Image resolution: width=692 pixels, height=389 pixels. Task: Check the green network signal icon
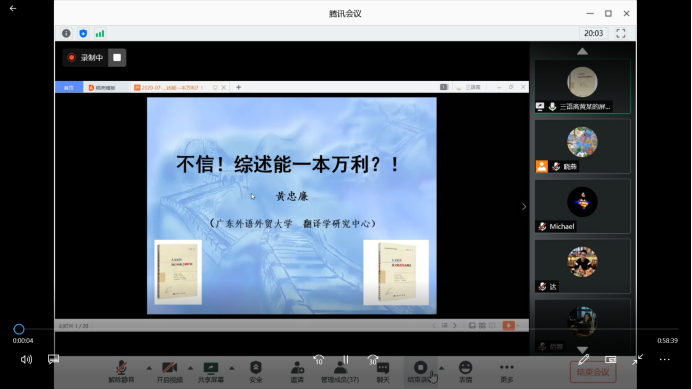click(100, 33)
